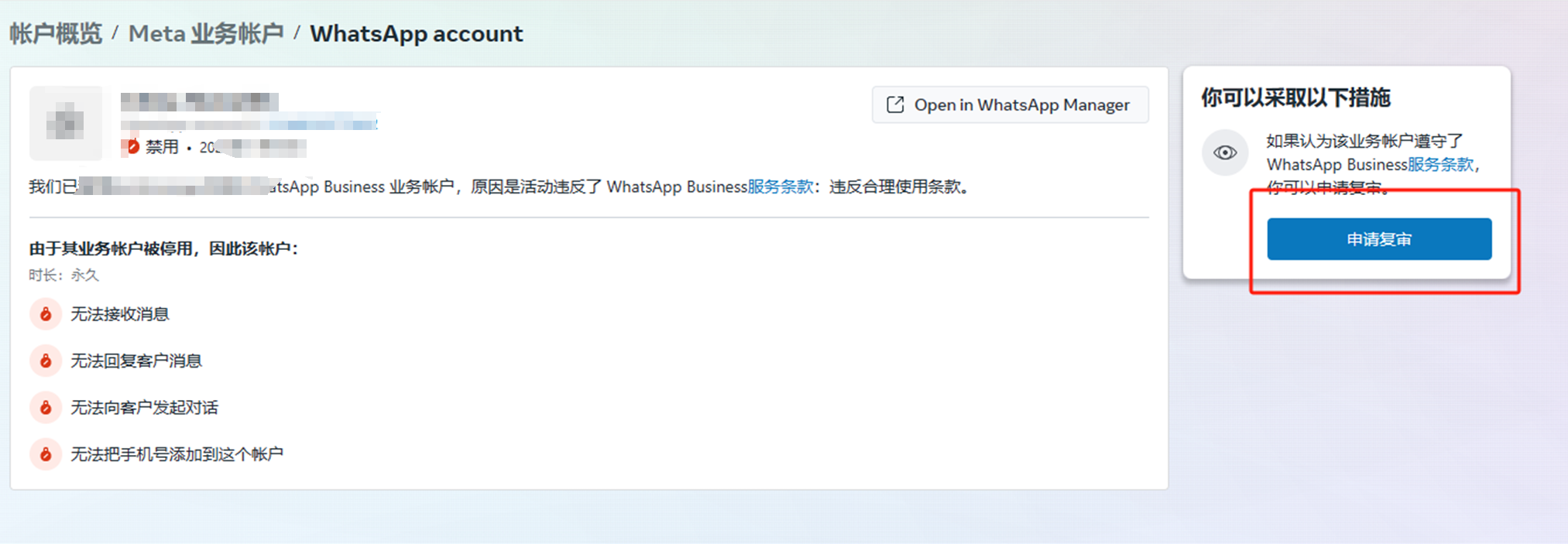Go to 帐户概览 breadcrumb
This screenshot has height=544, width=1568.
click(x=56, y=34)
